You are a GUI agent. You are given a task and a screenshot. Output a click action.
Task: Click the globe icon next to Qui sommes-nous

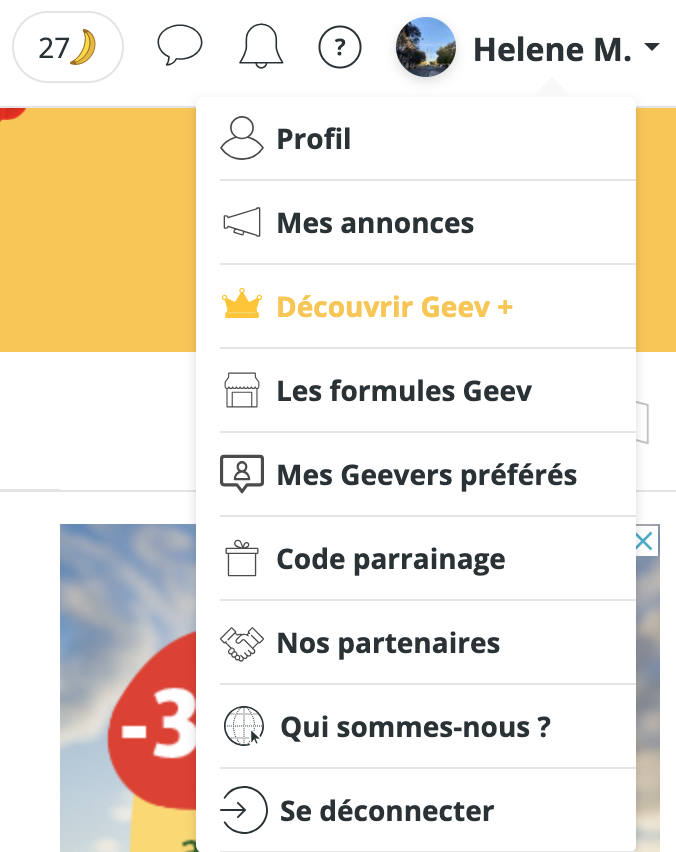[x=240, y=727]
